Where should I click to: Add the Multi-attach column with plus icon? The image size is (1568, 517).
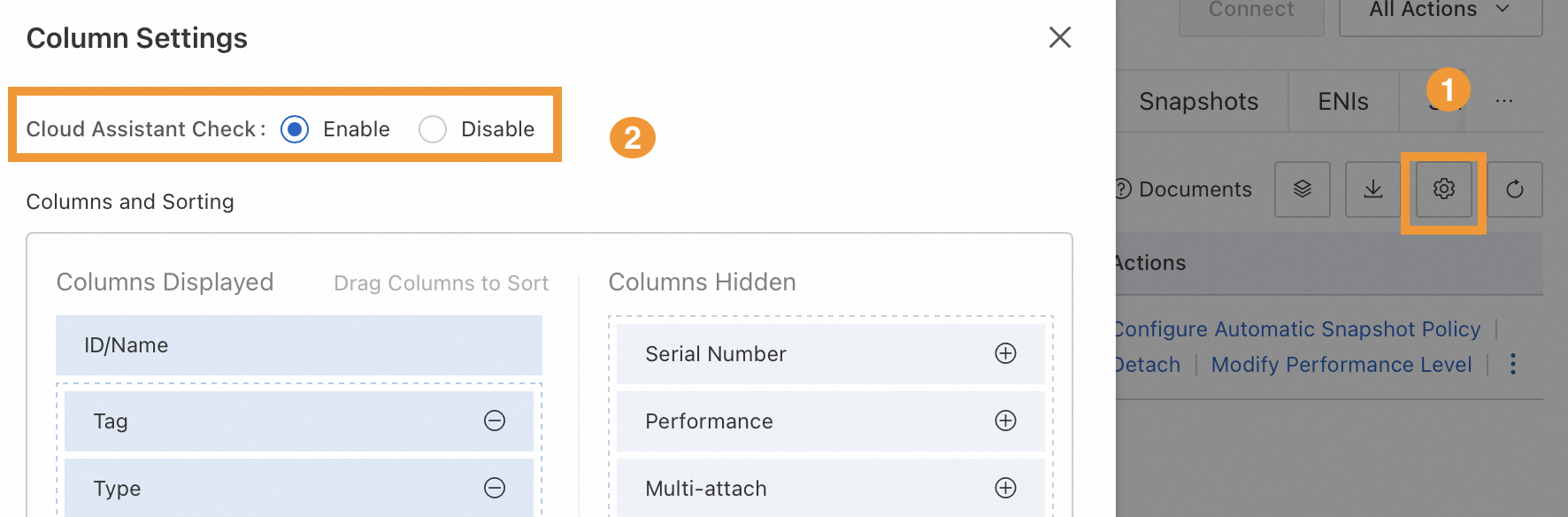click(1005, 488)
